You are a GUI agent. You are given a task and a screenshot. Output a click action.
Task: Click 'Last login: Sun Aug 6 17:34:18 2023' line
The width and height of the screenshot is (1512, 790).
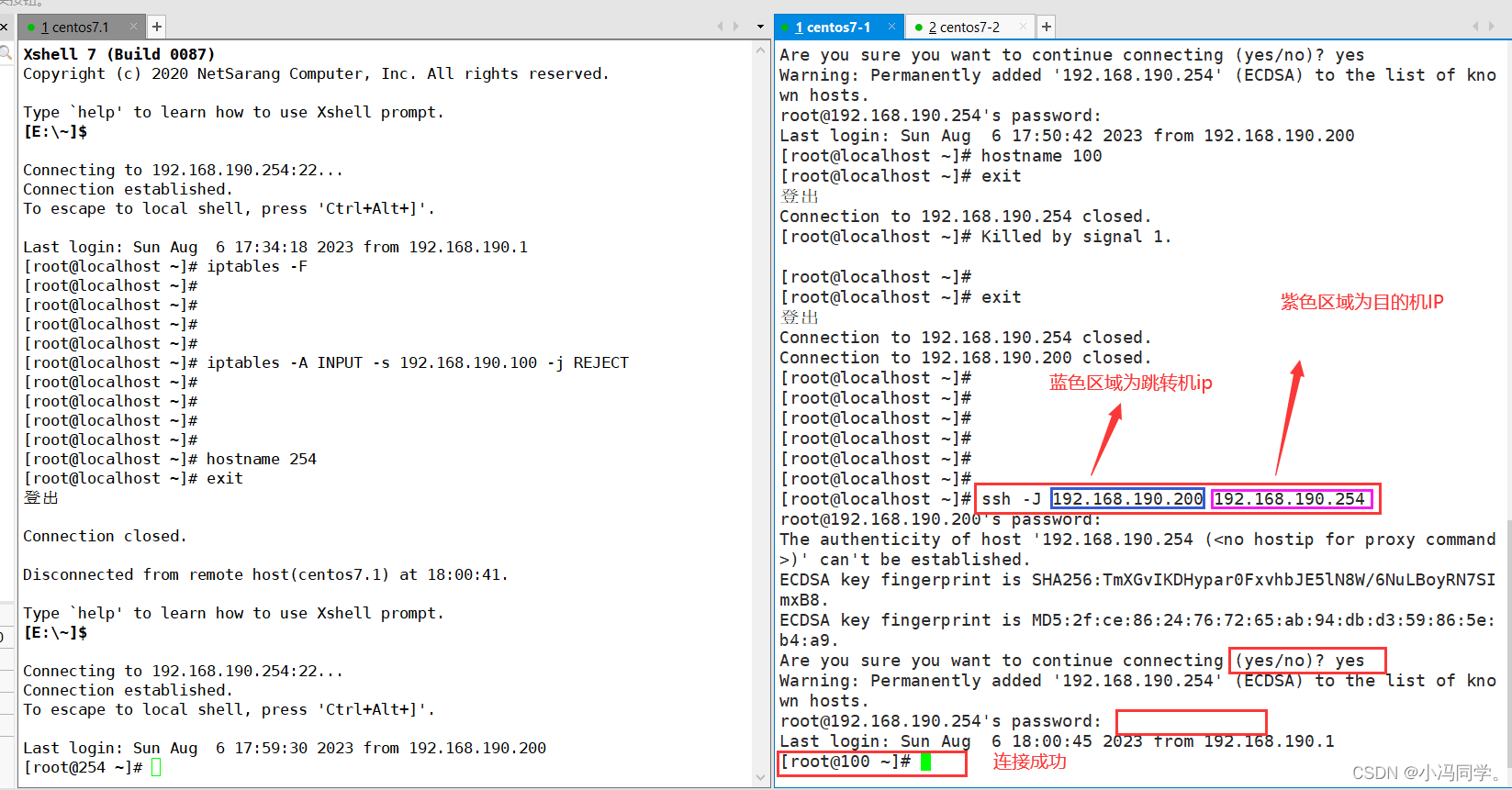[x=275, y=247]
